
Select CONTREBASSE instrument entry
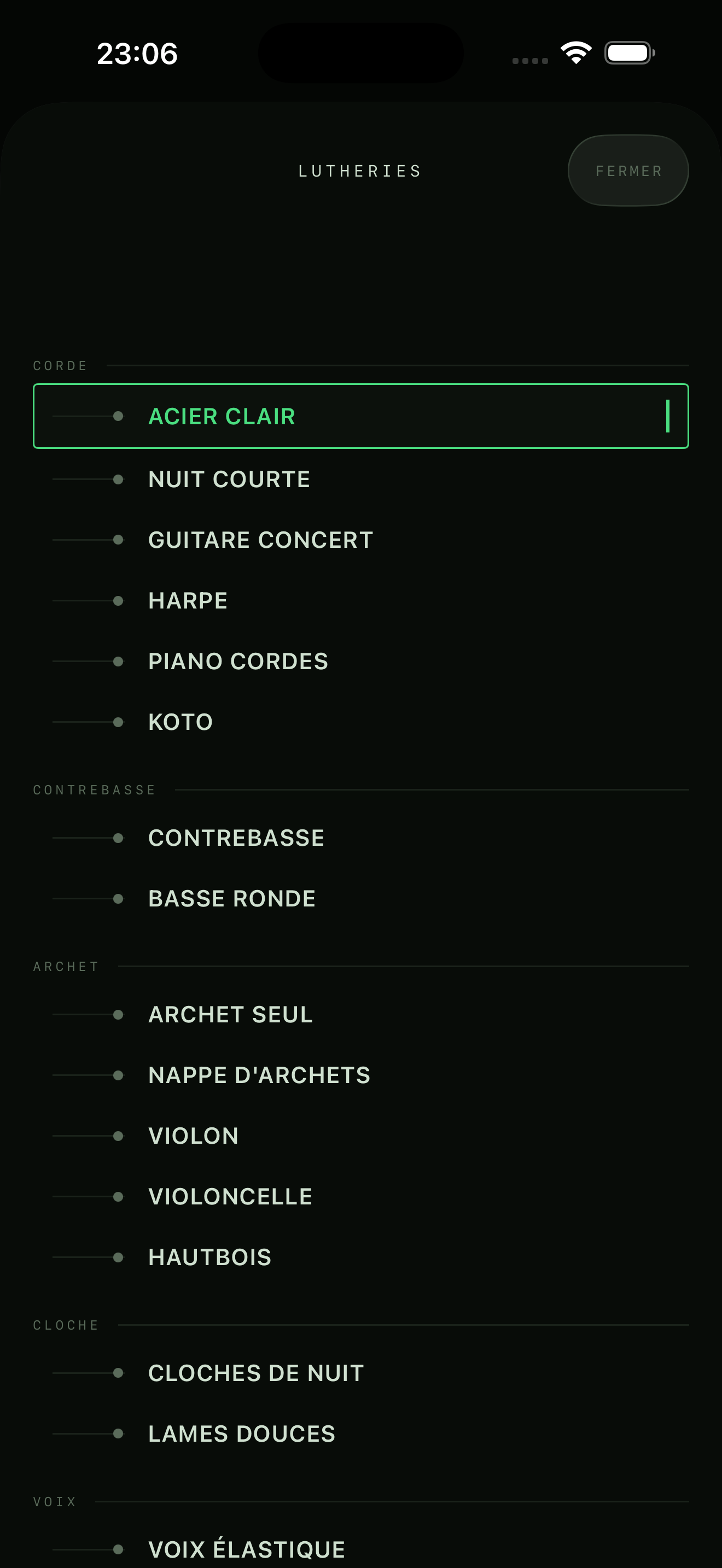(x=361, y=838)
